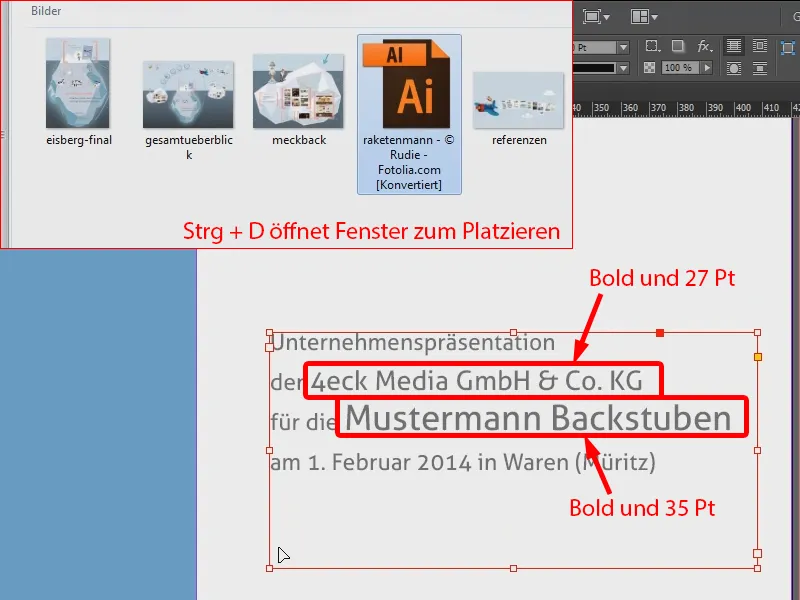Click the transparency checkerboard icon
Image resolution: width=800 pixels, height=600 pixels.
click(x=650, y=68)
